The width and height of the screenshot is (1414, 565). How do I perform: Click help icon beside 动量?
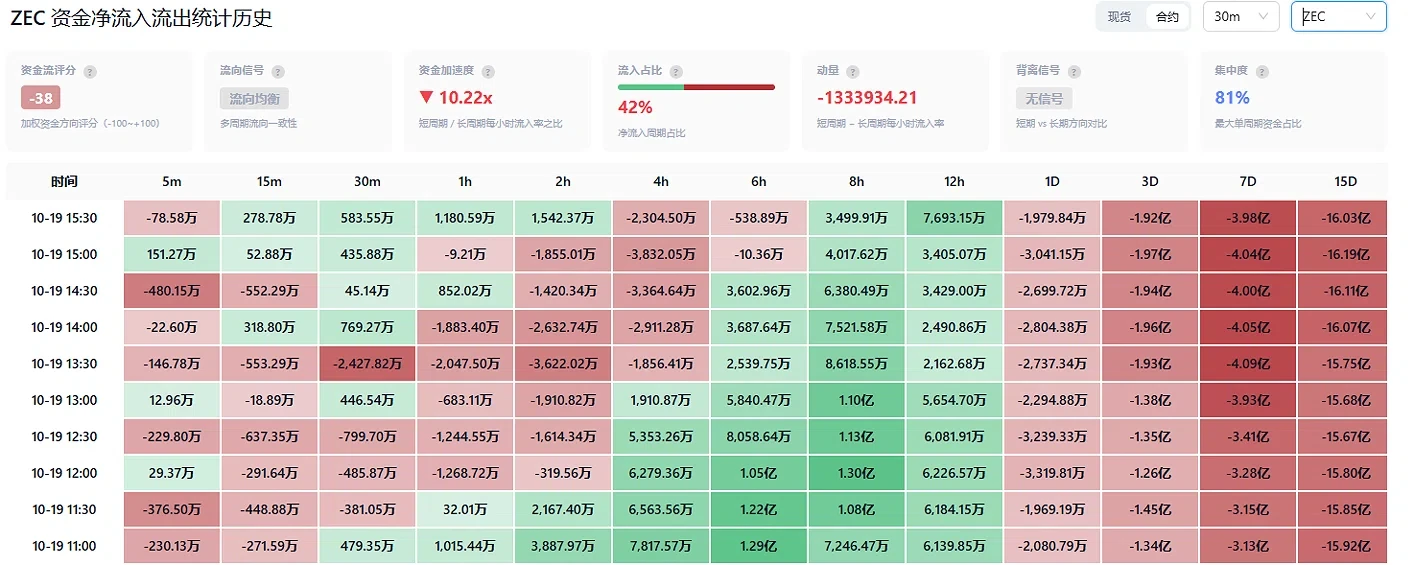pyautogui.click(x=852, y=72)
